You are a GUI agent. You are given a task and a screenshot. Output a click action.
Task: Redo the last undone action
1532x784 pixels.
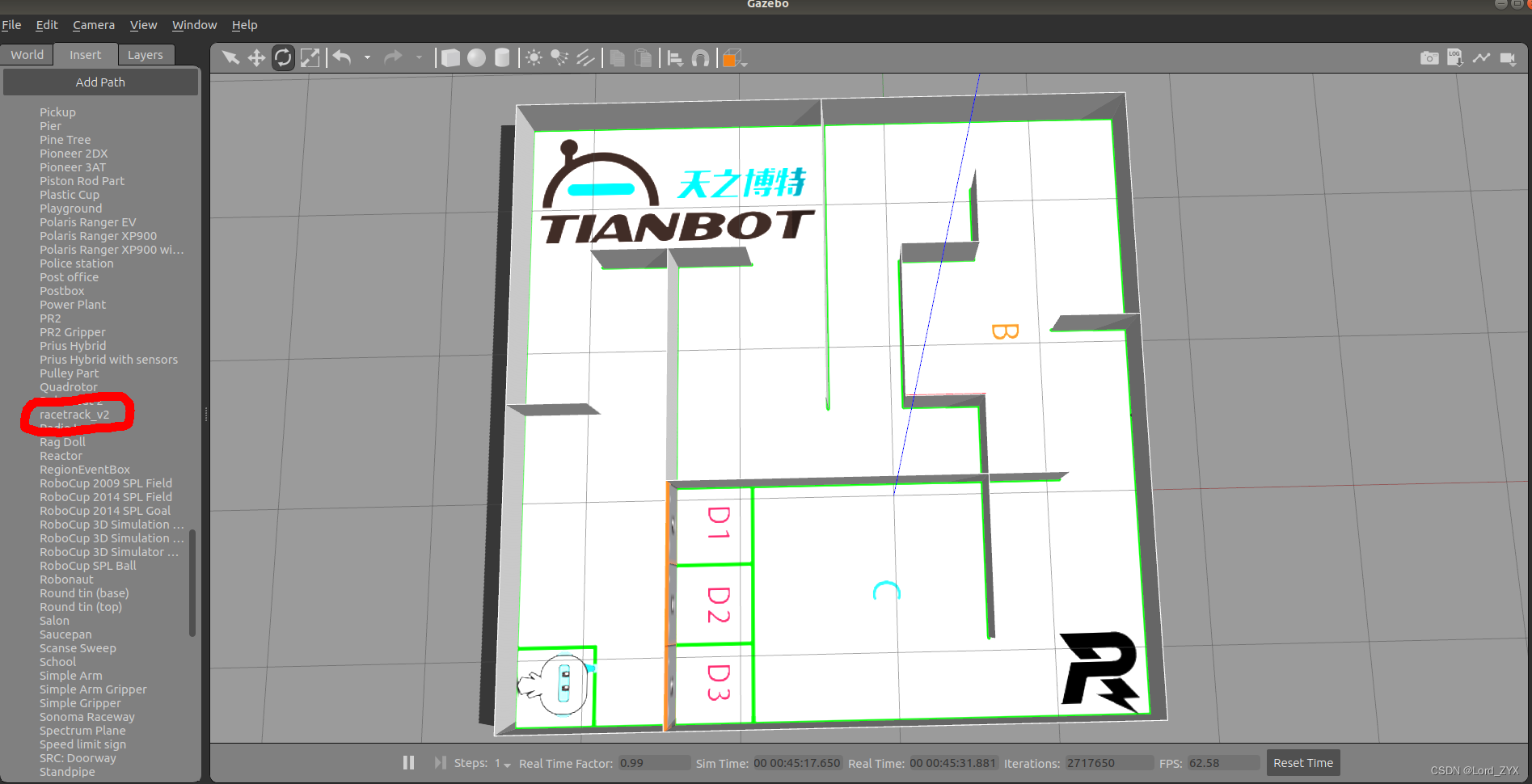393,57
